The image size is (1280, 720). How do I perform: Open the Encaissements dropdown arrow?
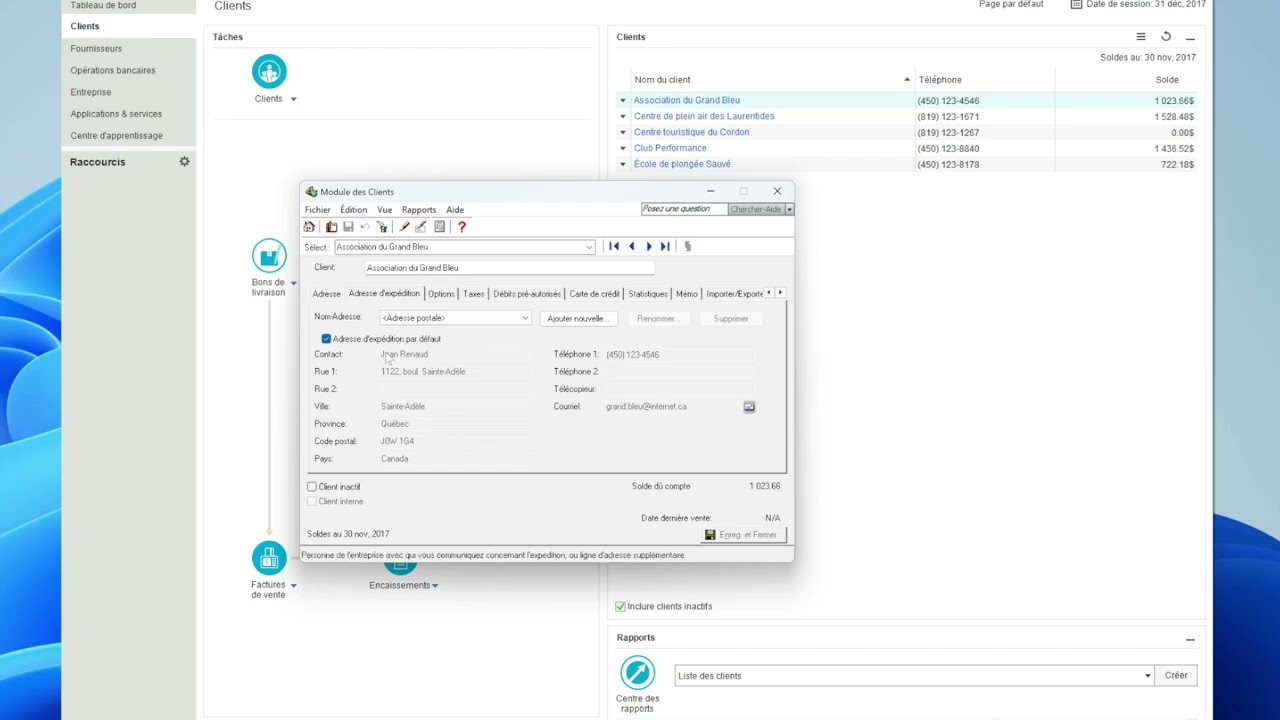coord(435,586)
